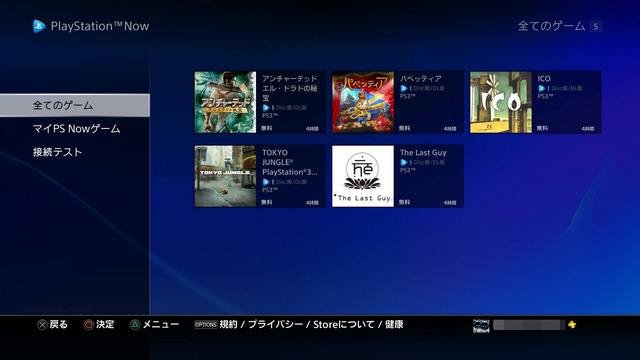
Task: Click the PS Now icon on ICO card
Action: pyautogui.click(x=541, y=88)
